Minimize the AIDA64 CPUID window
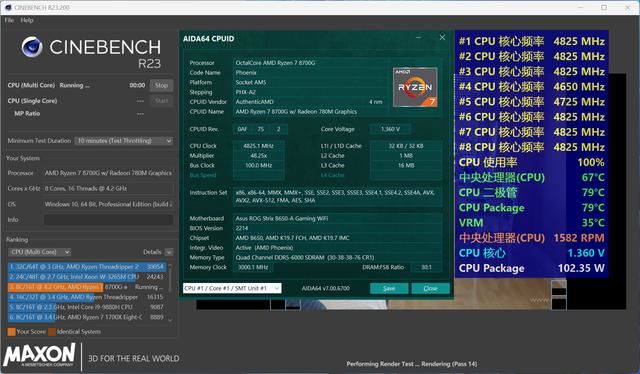This screenshot has width=640, height=374. click(x=418, y=38)
